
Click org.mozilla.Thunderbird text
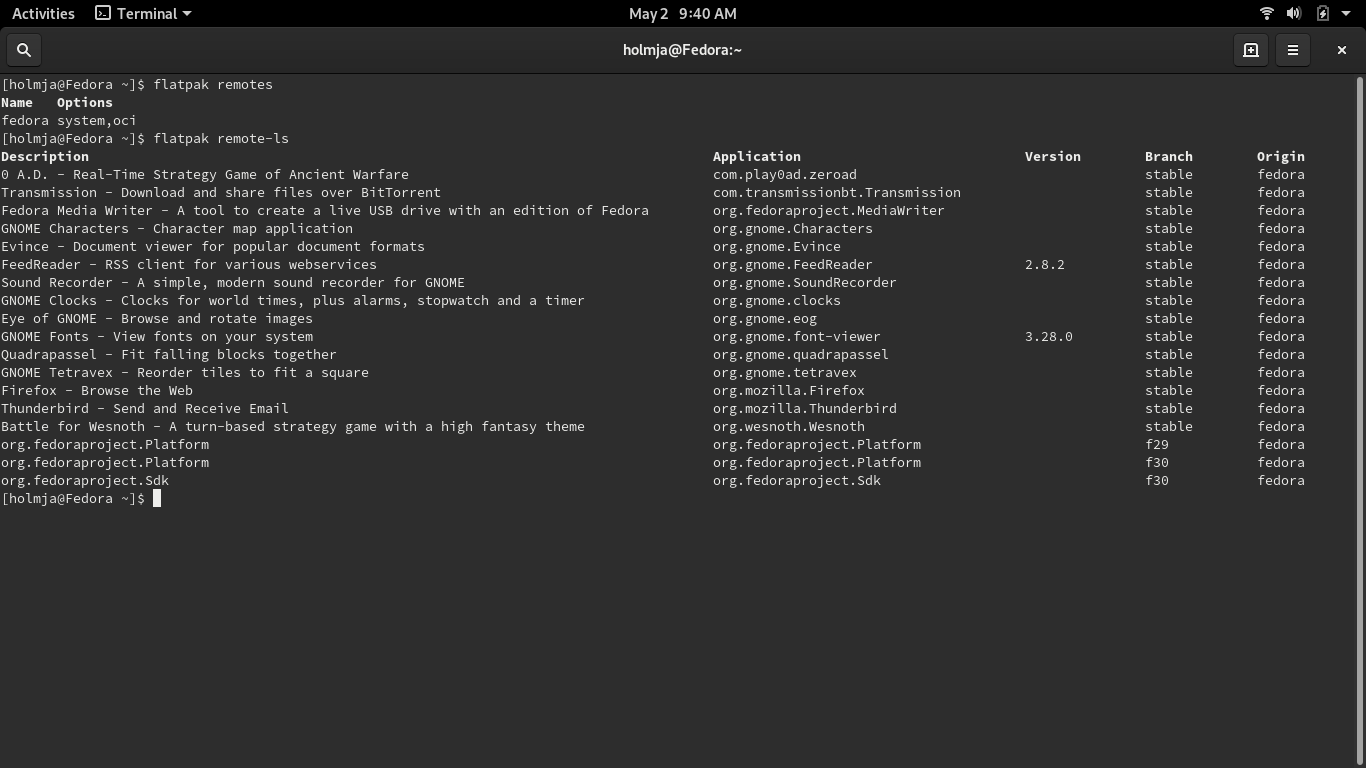click(x=805, y=408)
